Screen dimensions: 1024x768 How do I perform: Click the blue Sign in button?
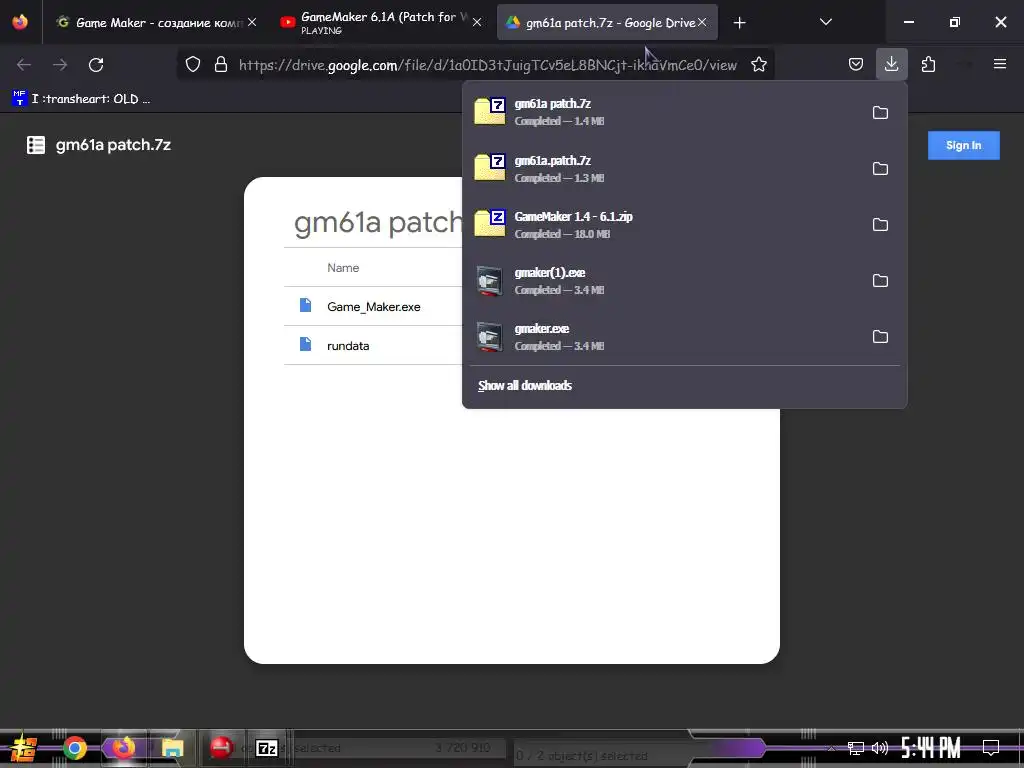(x=963, y=145)
